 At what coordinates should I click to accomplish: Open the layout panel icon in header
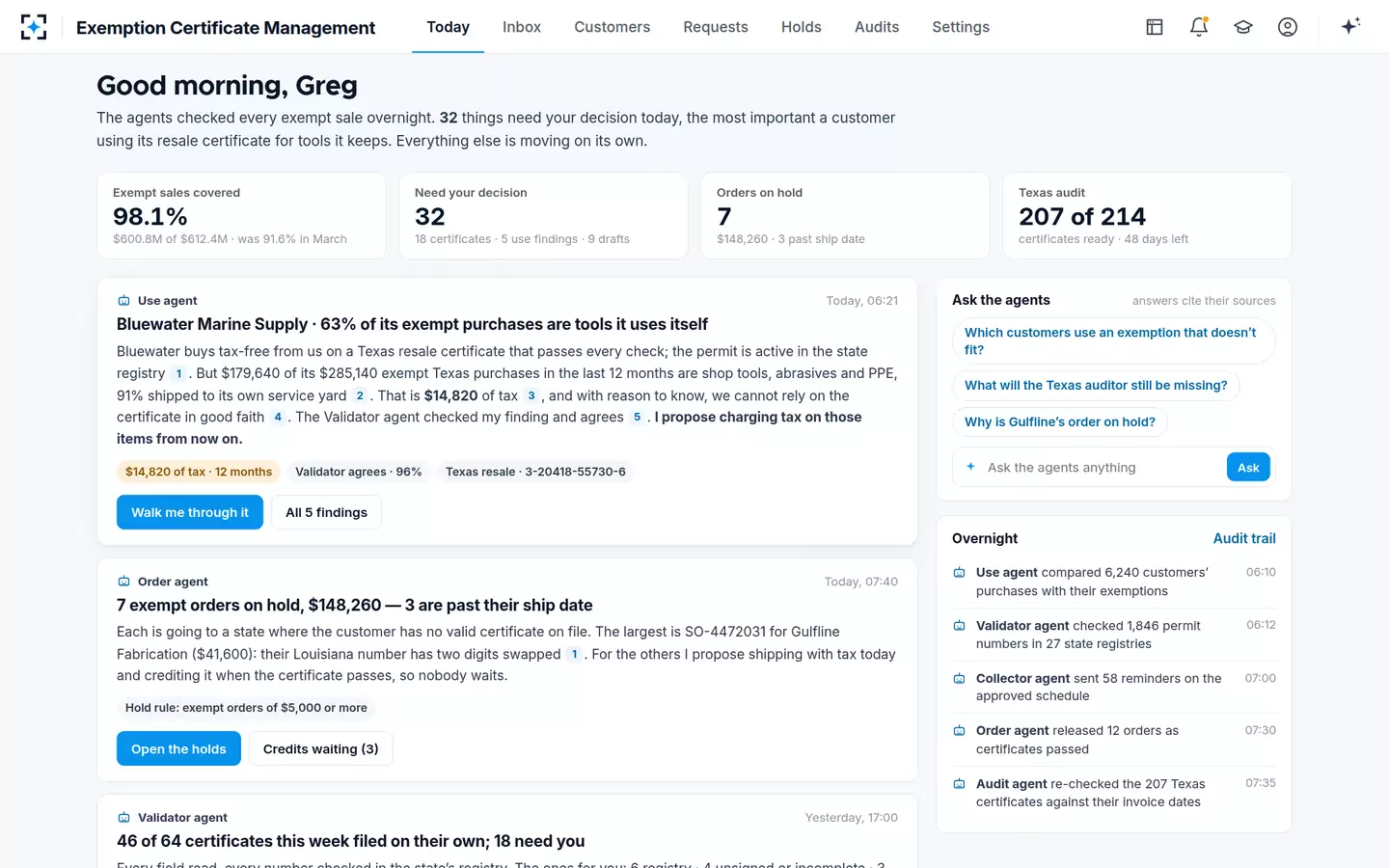point(1155,27)
